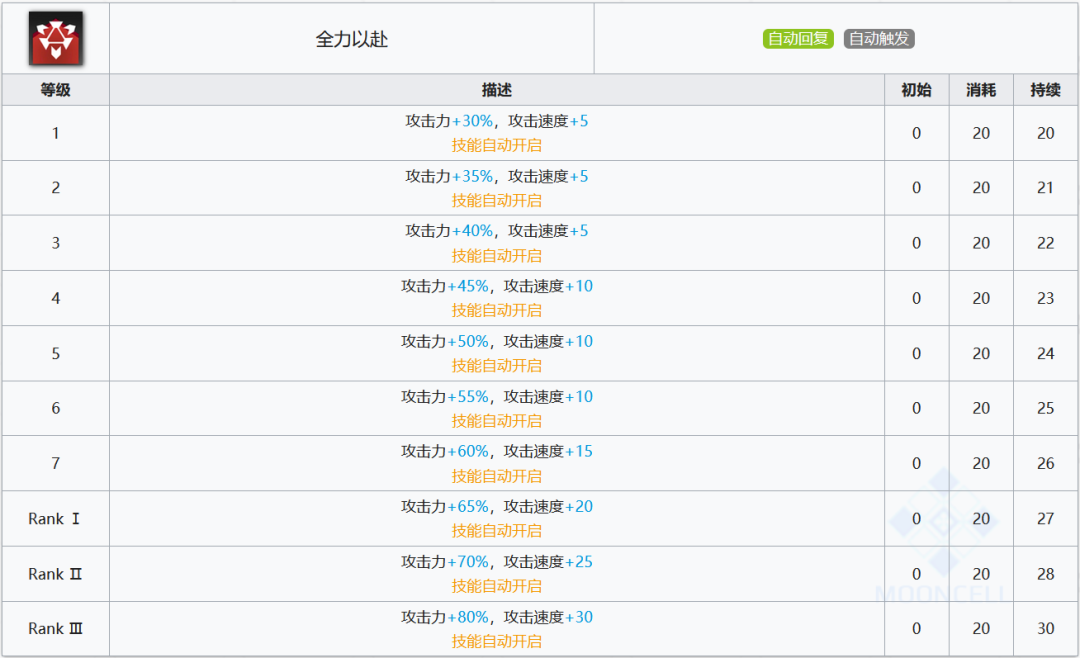Click the 描述 column header
This screenshot has width=1080, height=658.
click(x=496, y=90)
